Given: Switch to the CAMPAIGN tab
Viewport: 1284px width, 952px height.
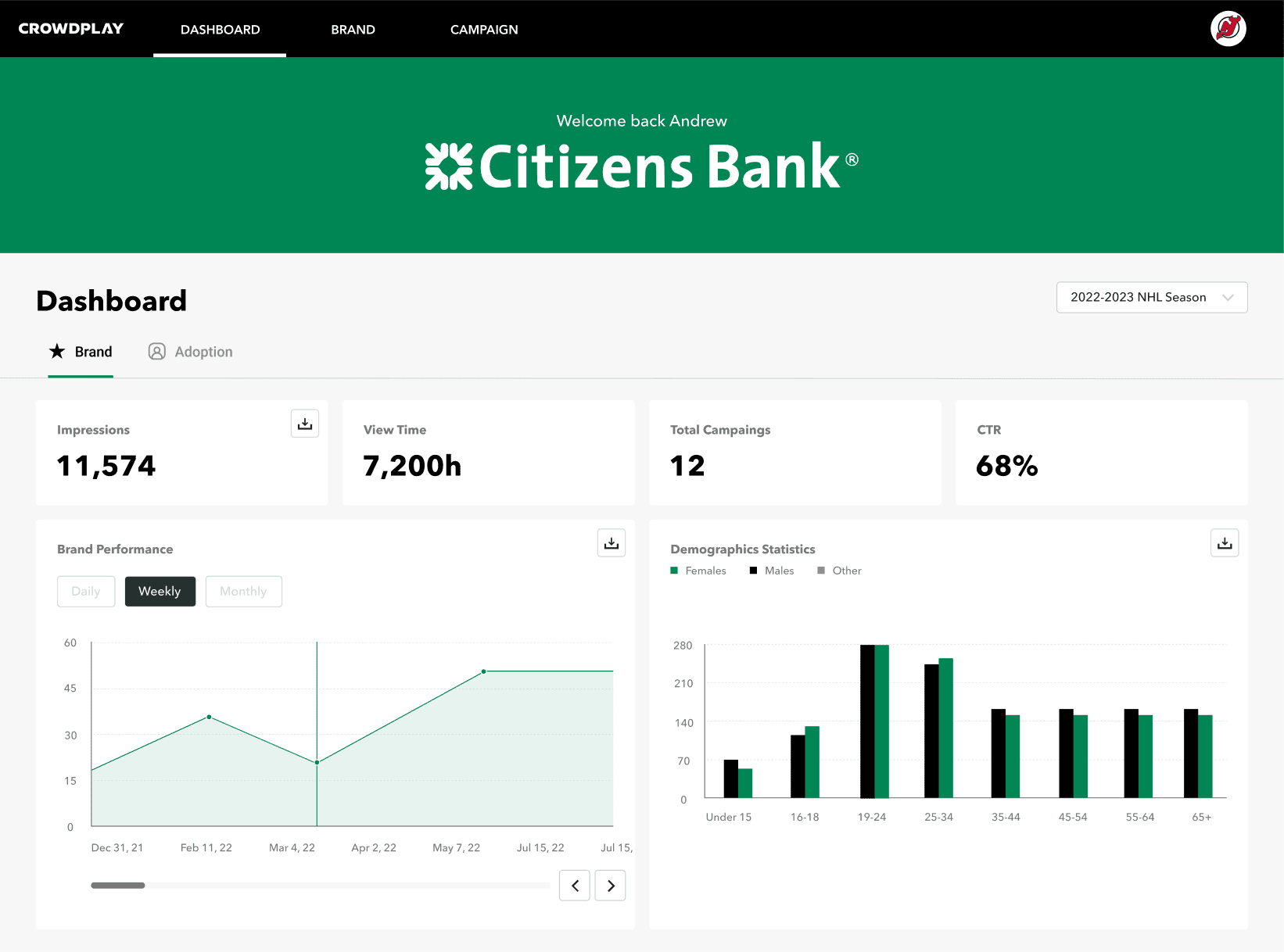Looking at the screenshot, I should (x=484, y=29).
